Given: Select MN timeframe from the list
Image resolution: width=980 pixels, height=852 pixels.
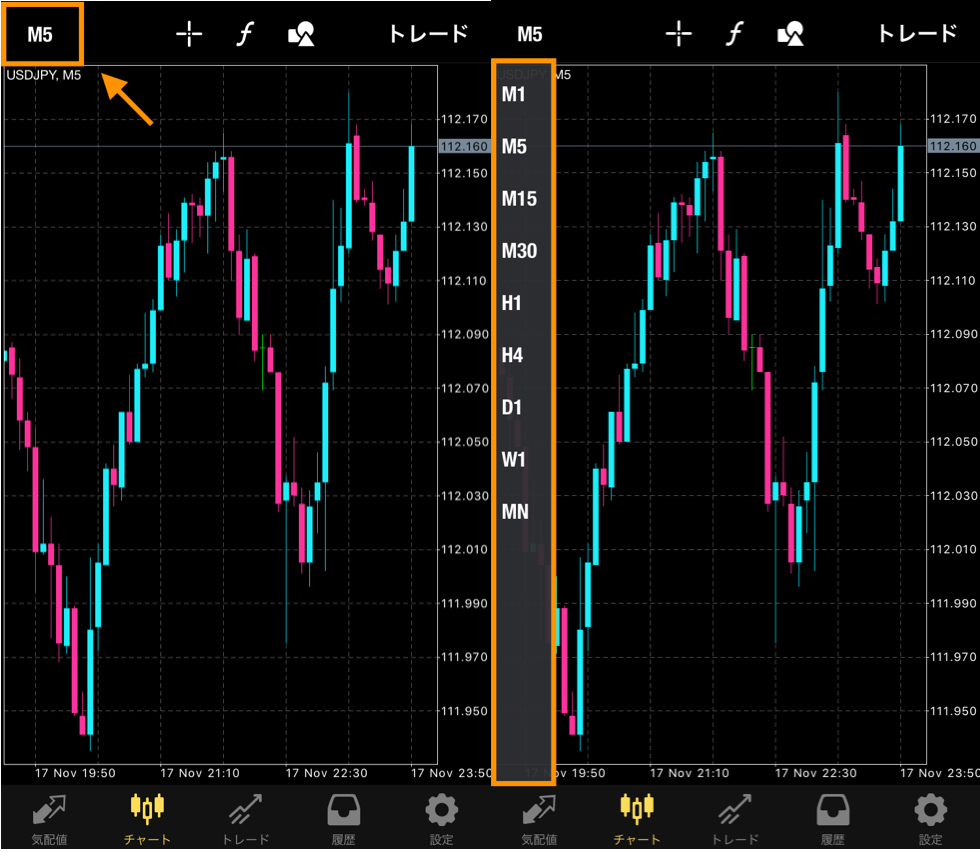Looking at the screenshot, I should point(515,512).
